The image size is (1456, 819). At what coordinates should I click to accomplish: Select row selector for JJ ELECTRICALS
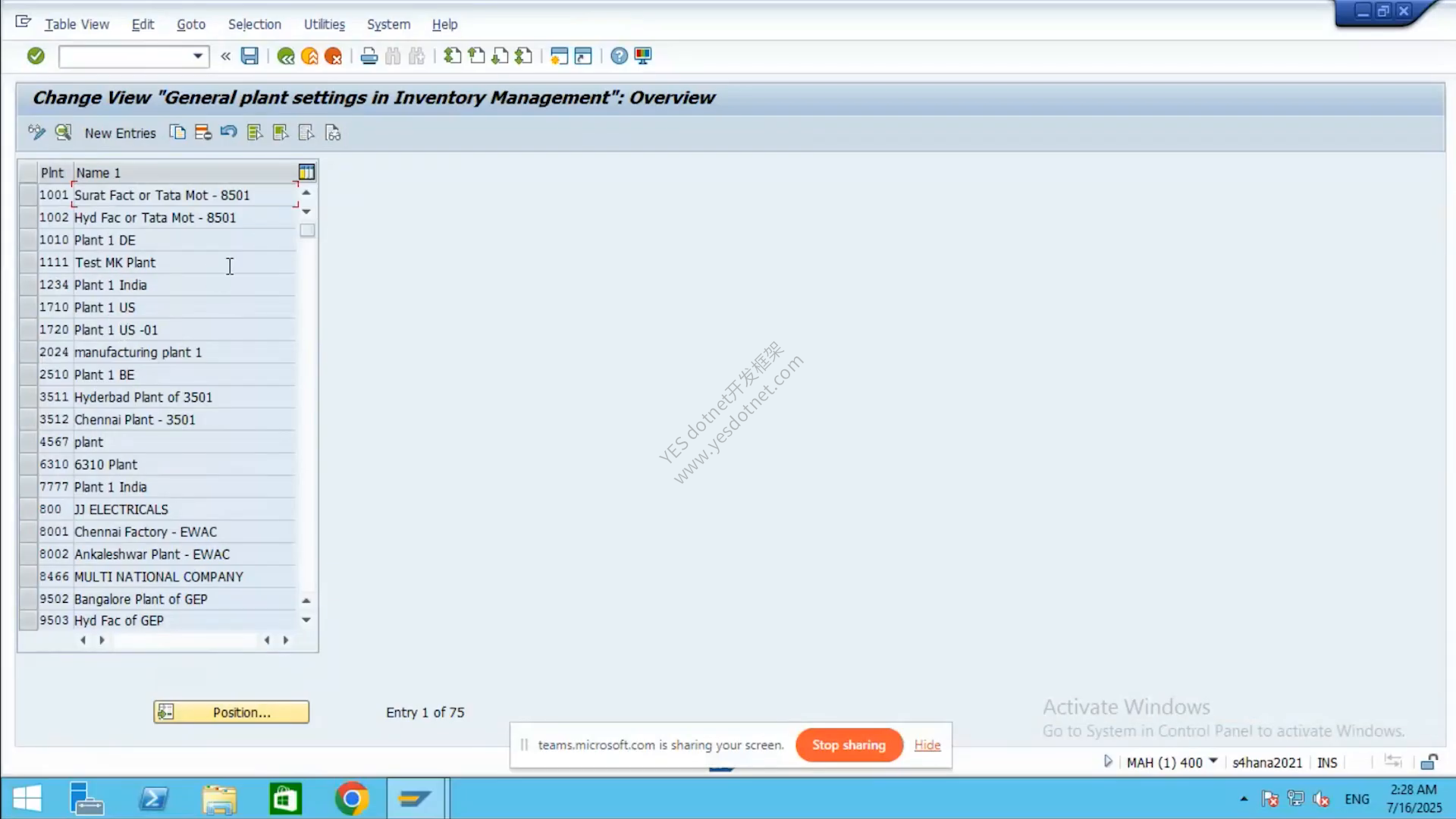click(28, 509)
